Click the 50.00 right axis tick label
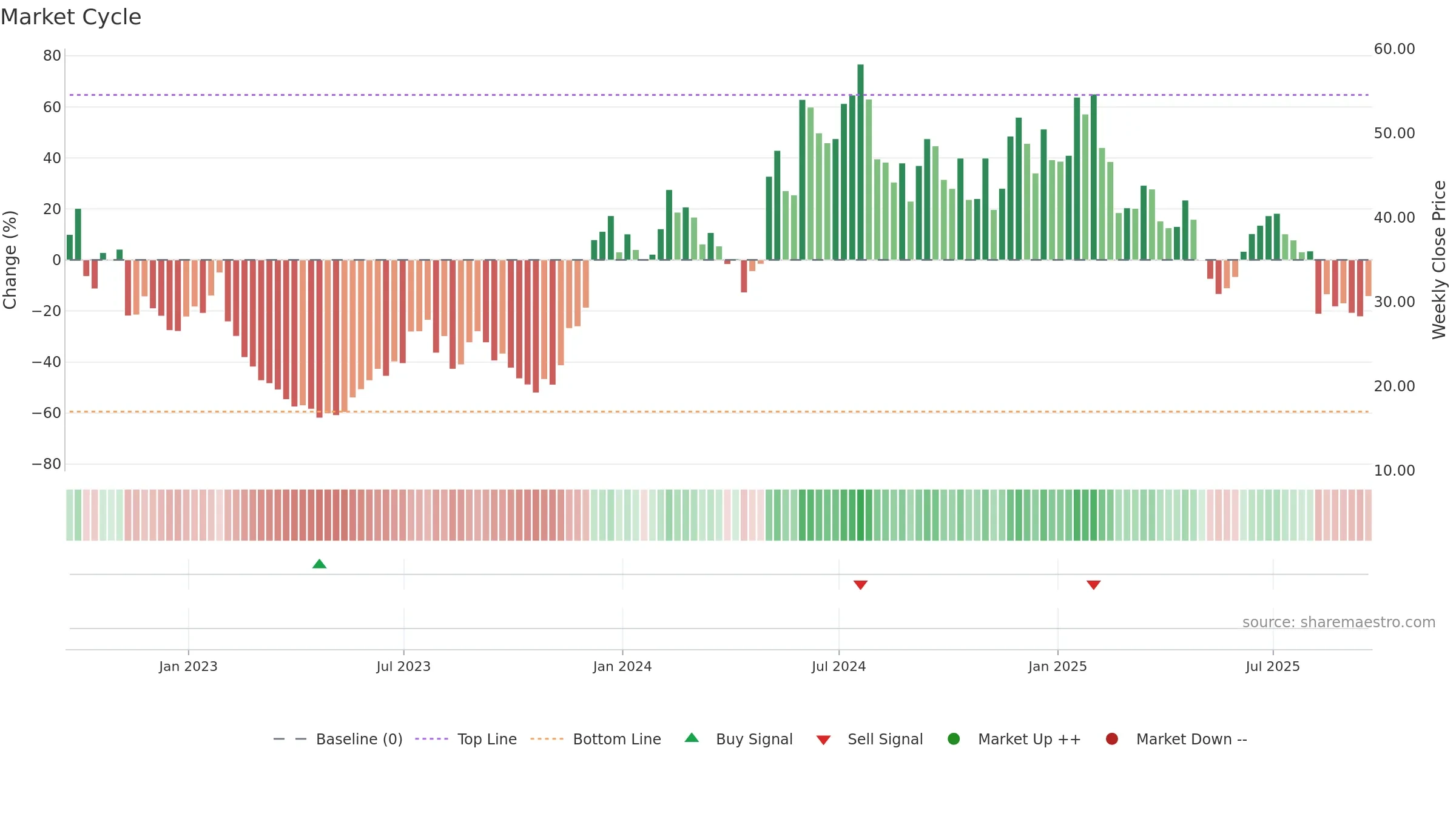This screenshot has height=819, width=1456. (1394, 133)
